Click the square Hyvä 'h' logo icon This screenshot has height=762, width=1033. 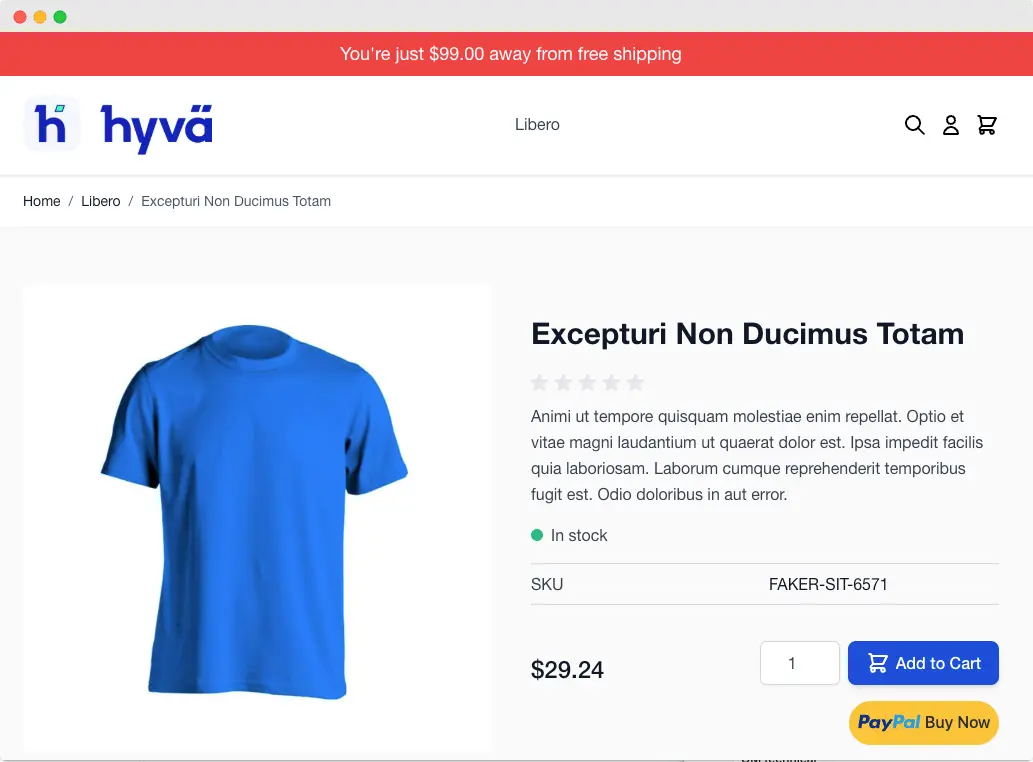pos(52,124)
